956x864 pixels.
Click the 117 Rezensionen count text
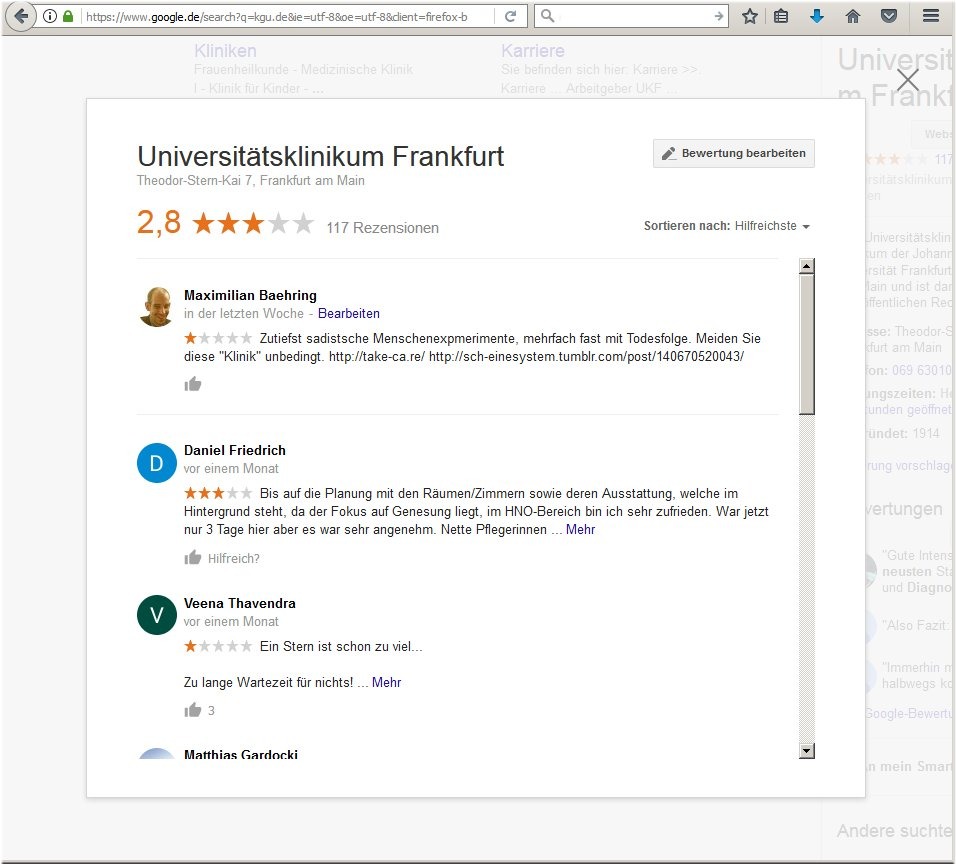382,227
